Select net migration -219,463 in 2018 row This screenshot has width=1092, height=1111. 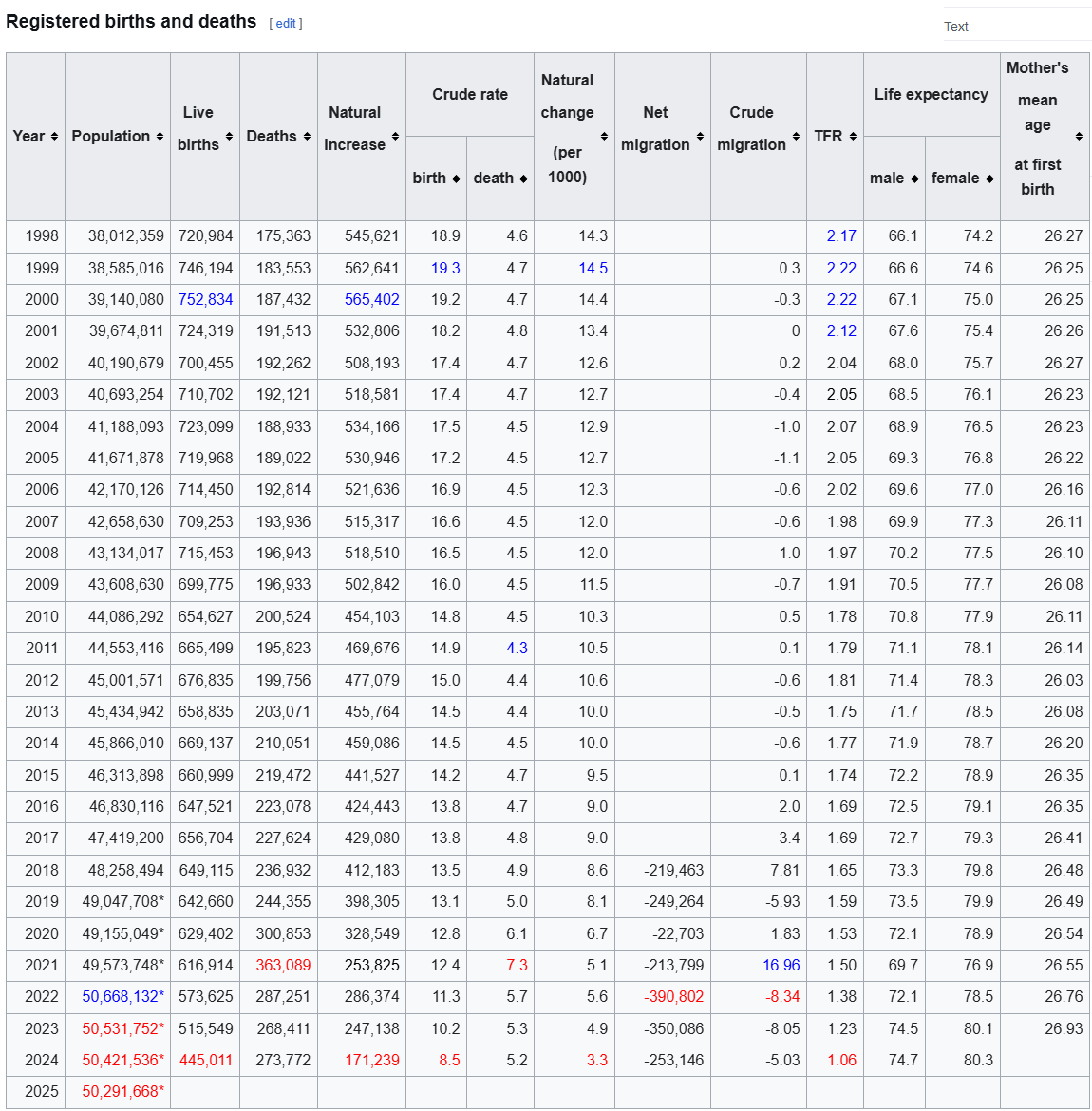(674, 870)
